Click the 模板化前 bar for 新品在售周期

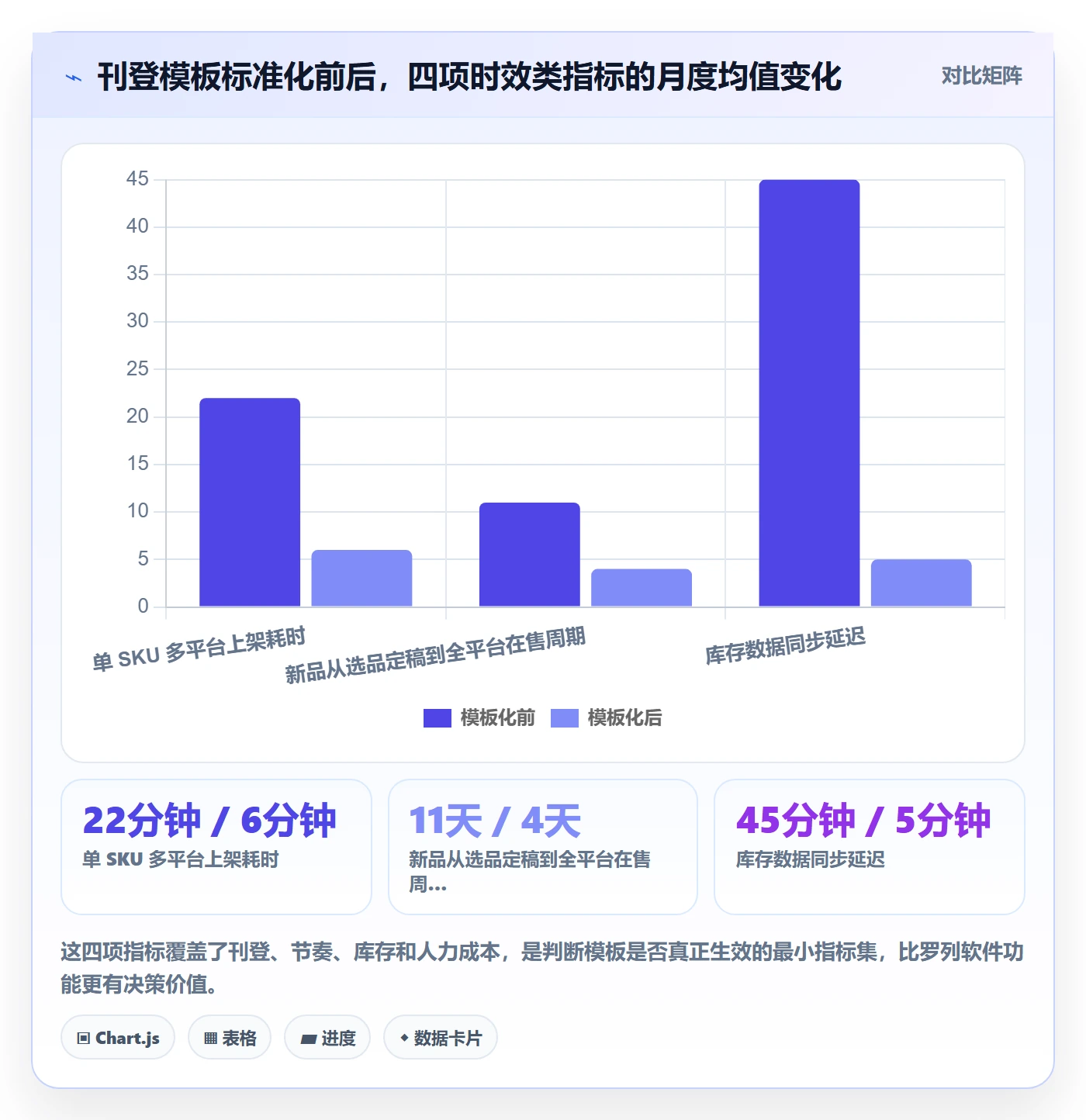(530, 555)
